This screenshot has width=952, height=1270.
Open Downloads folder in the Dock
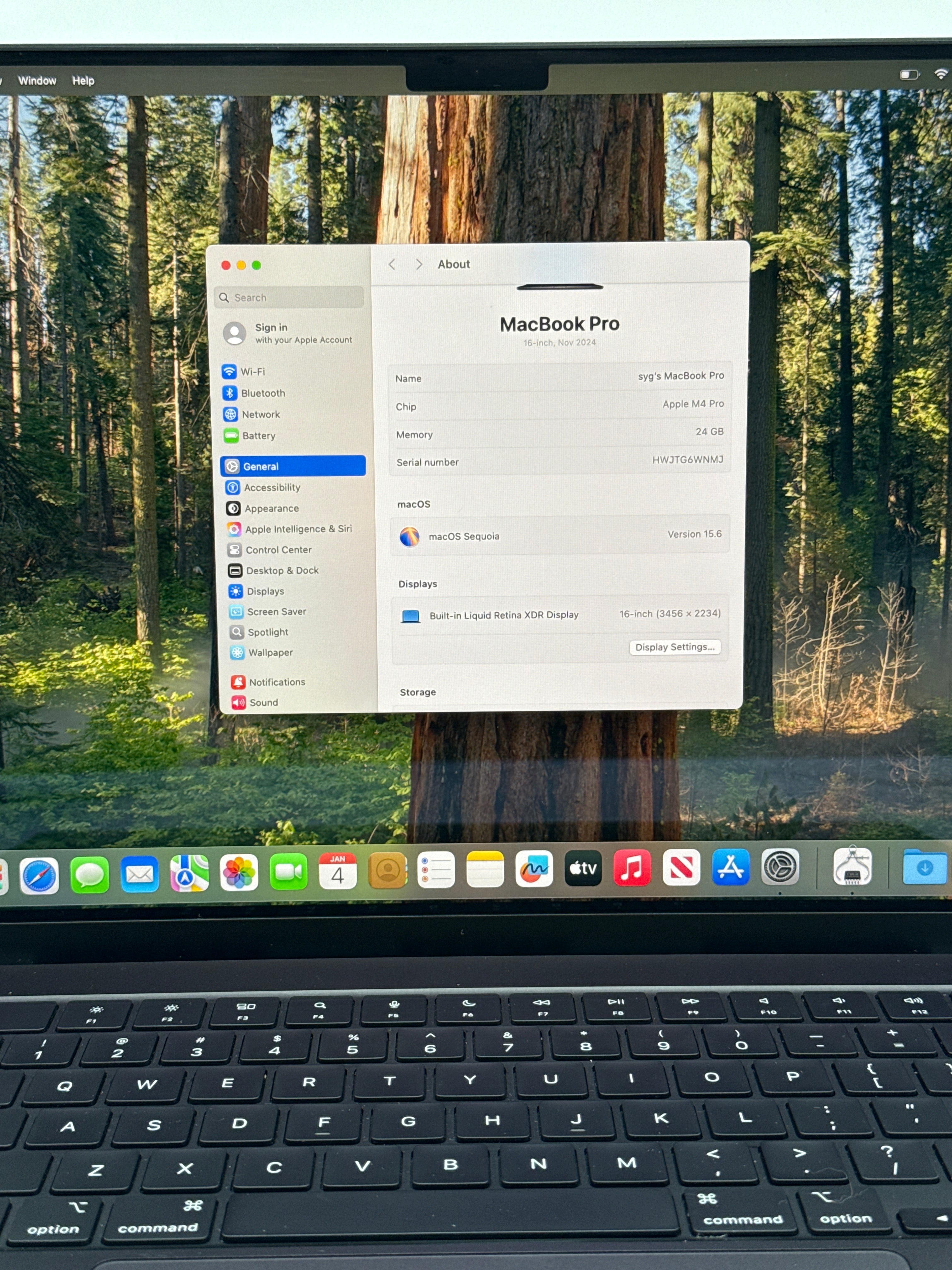[925, 867]
